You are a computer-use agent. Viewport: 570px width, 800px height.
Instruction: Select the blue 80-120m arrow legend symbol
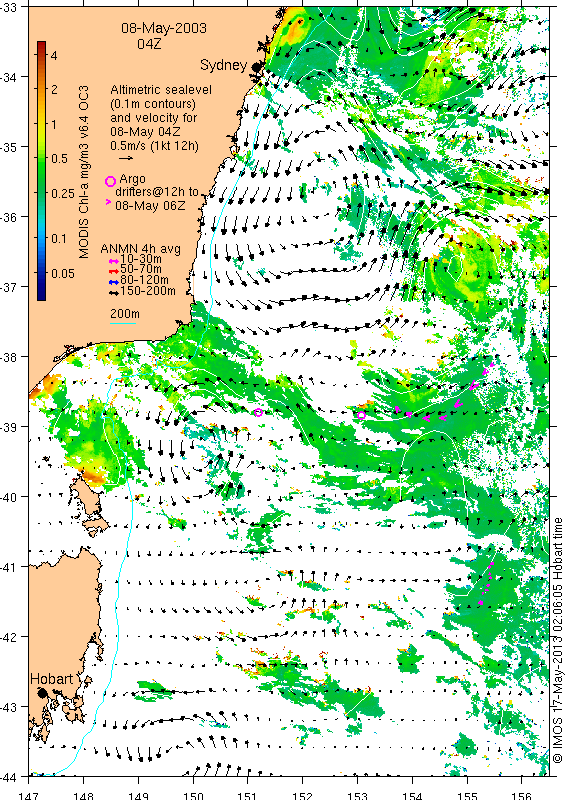tap(114, 282)
